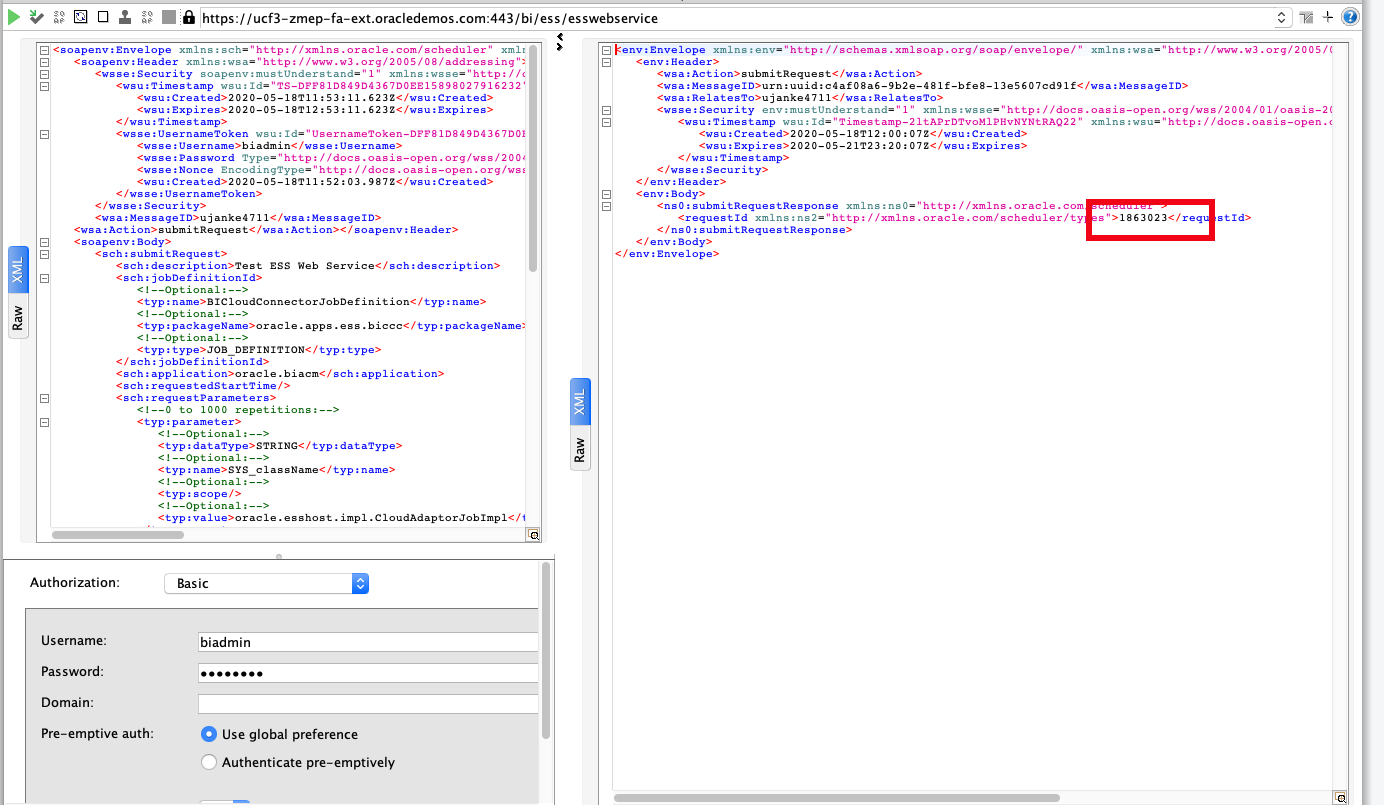Image resolution: width=1384 pixels, height=805 pixels.
Task: Click the padlock icon beside the URL
Action: (x=188, y=17)
